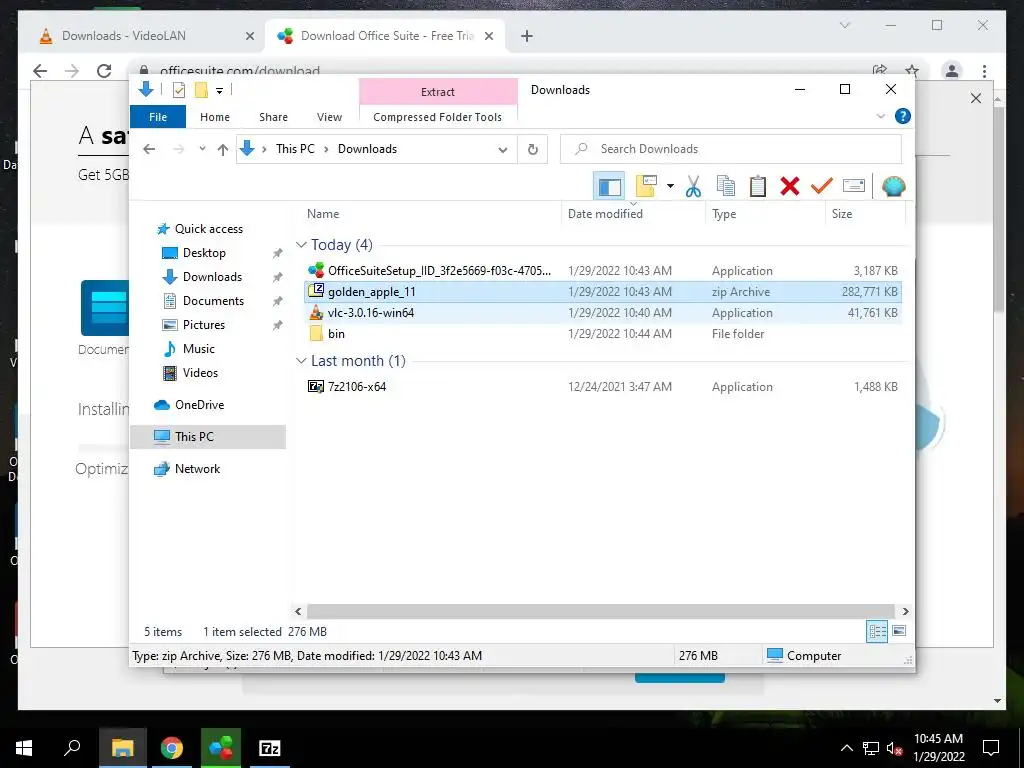Image resolution: width=1024 pixels, height=768 pixels.
Task: Go up one folder level
Action: [x=223, y=150]
